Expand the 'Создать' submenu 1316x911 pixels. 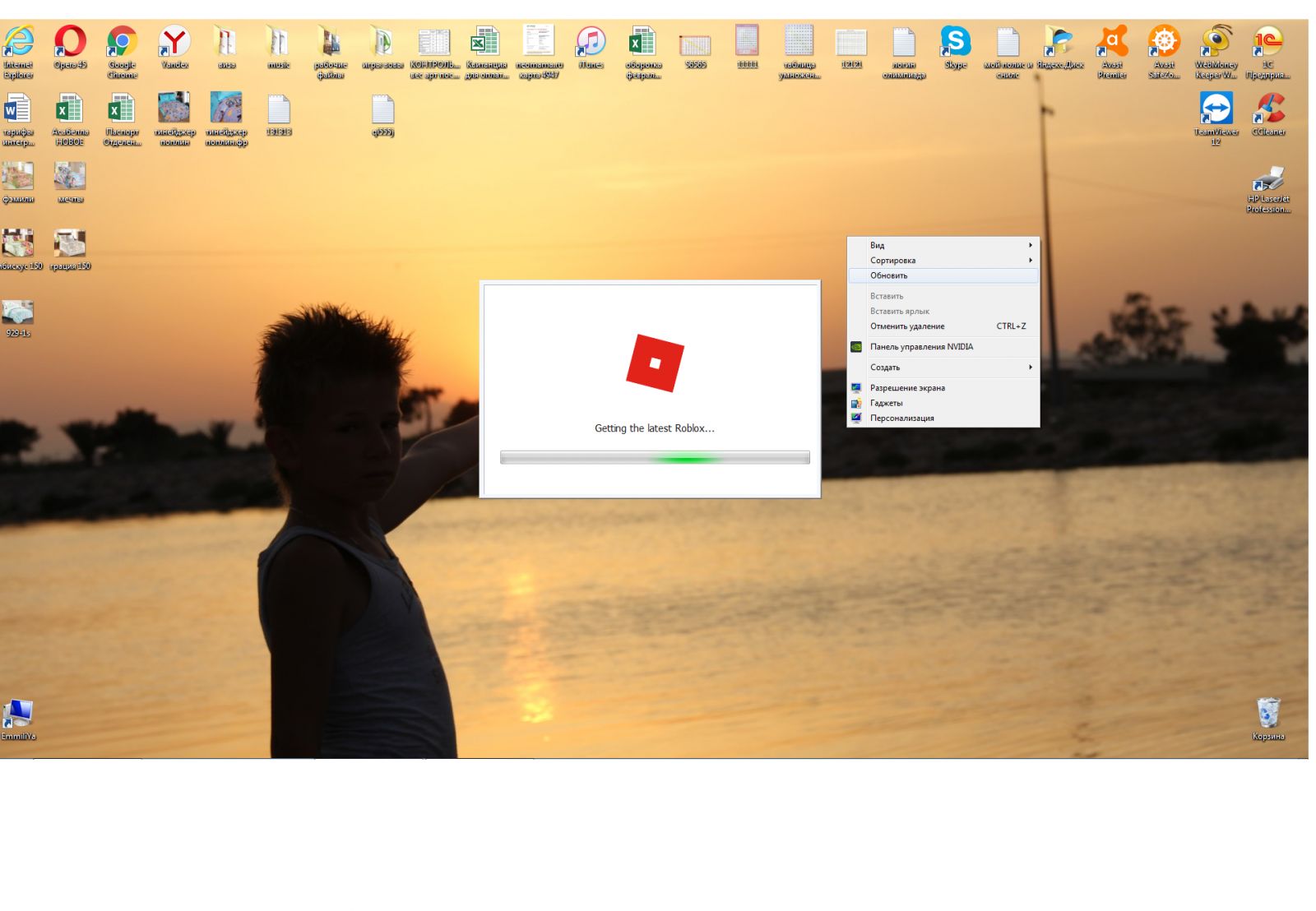[x=943, y=368]
